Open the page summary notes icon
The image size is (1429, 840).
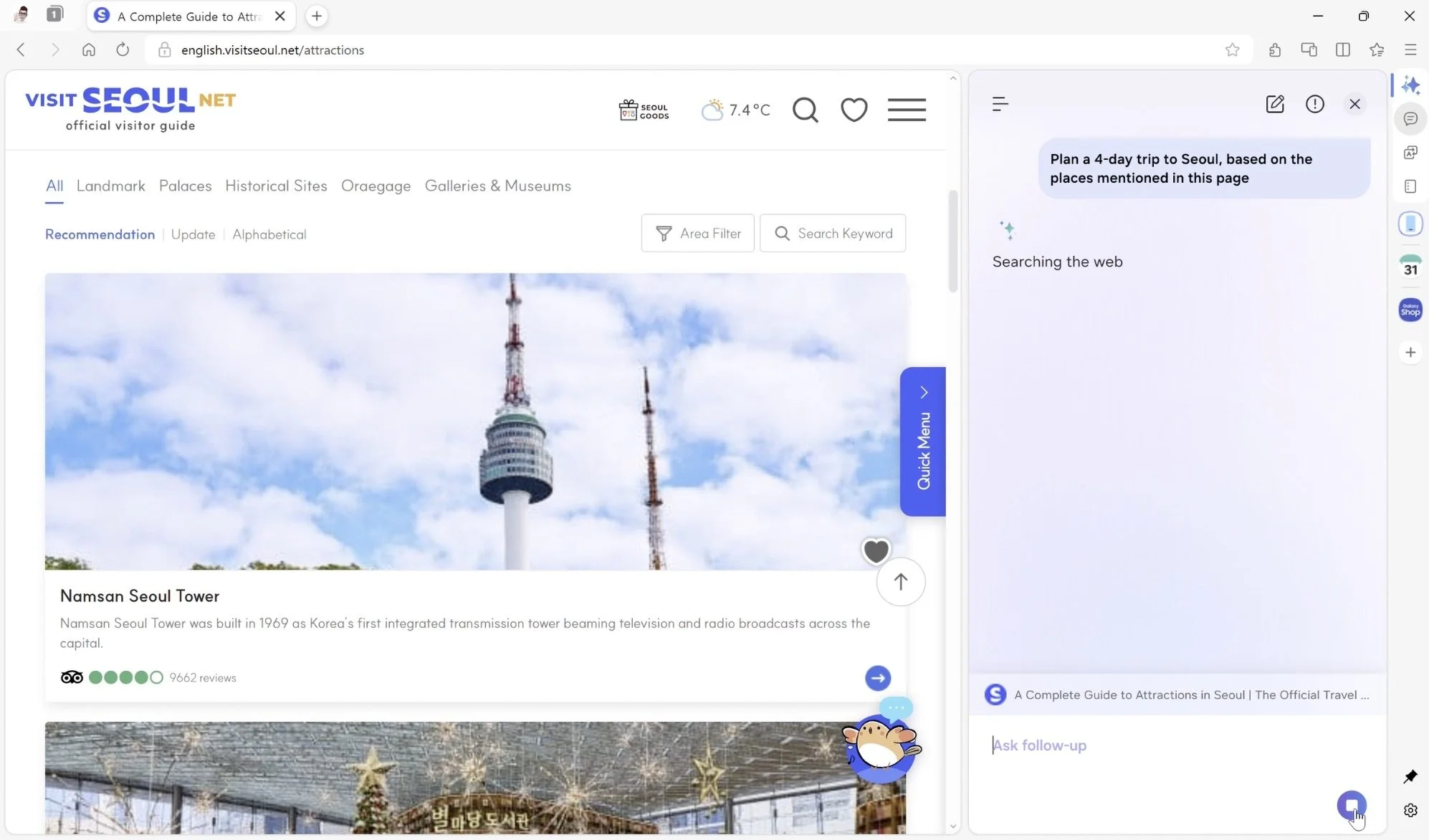point(1411,186)
